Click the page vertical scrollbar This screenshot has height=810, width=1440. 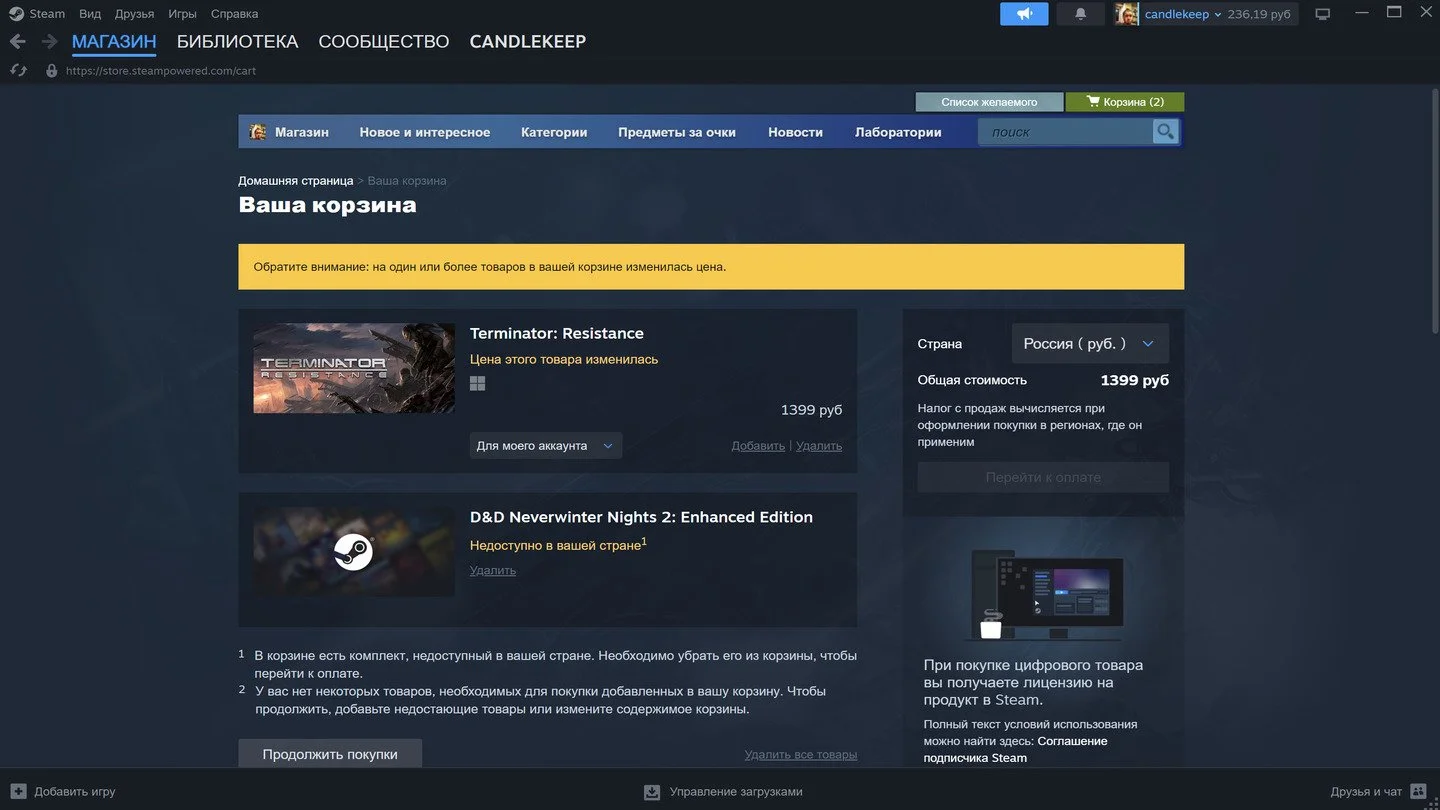[x=1435, y=210]
